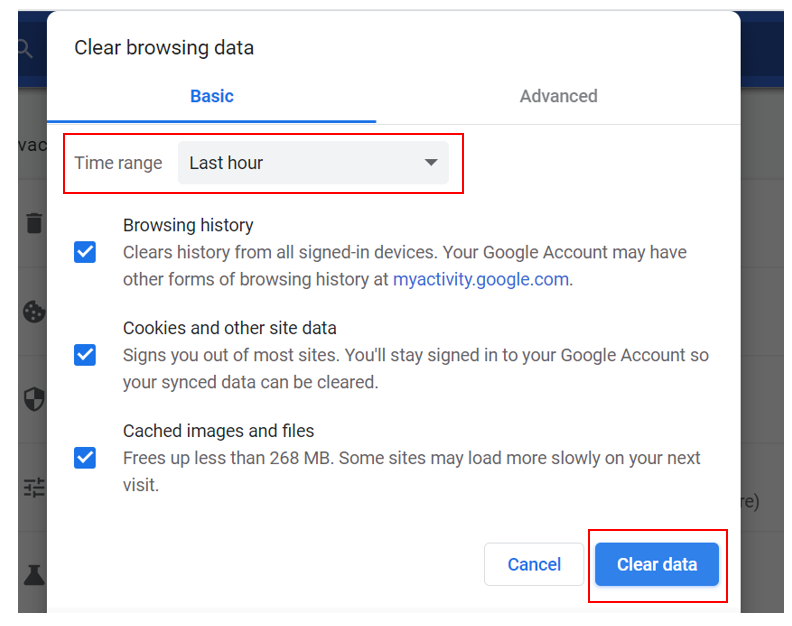Click the Cancel button

534,564
